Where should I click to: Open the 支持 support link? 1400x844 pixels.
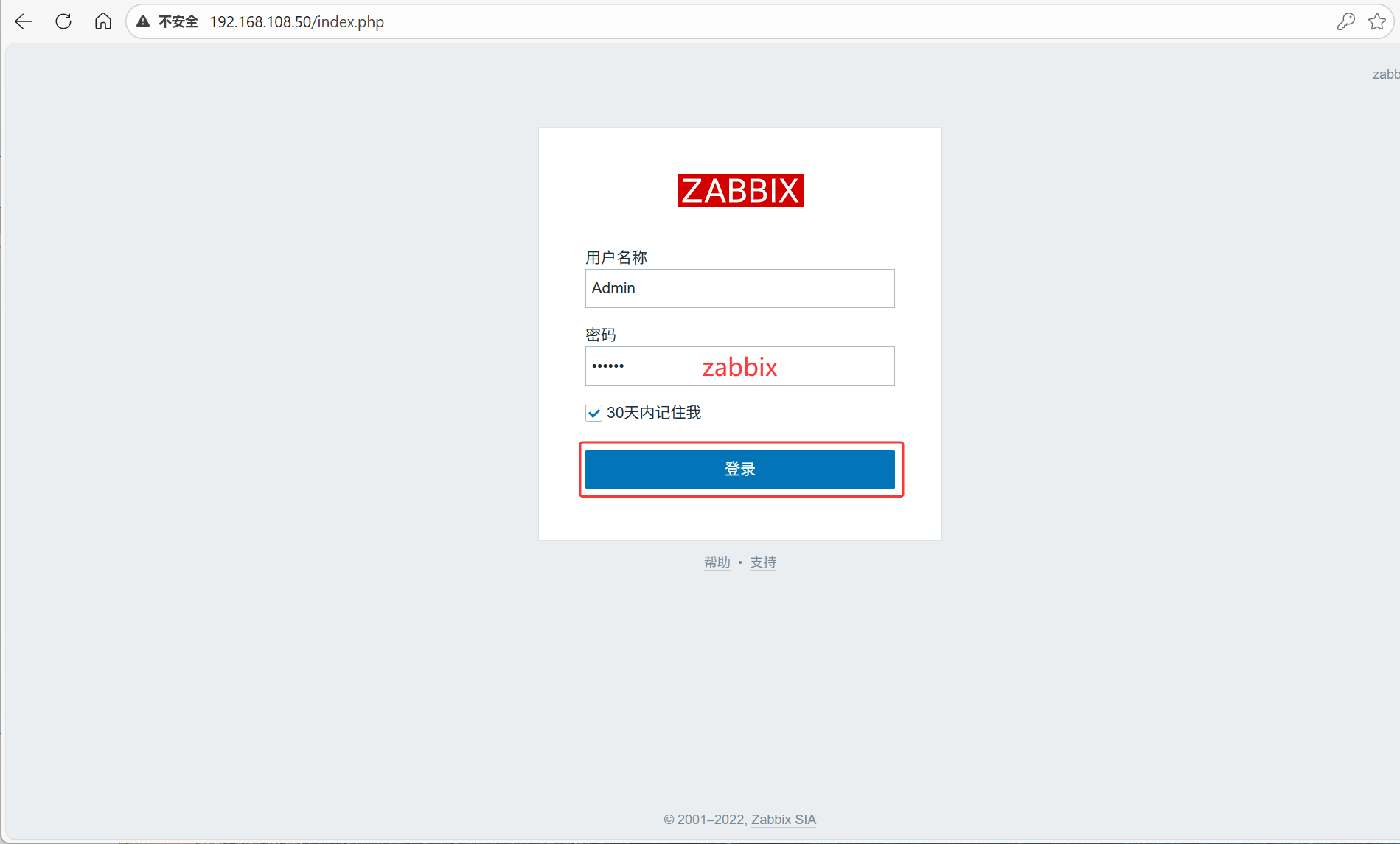[x=763, y=562]
